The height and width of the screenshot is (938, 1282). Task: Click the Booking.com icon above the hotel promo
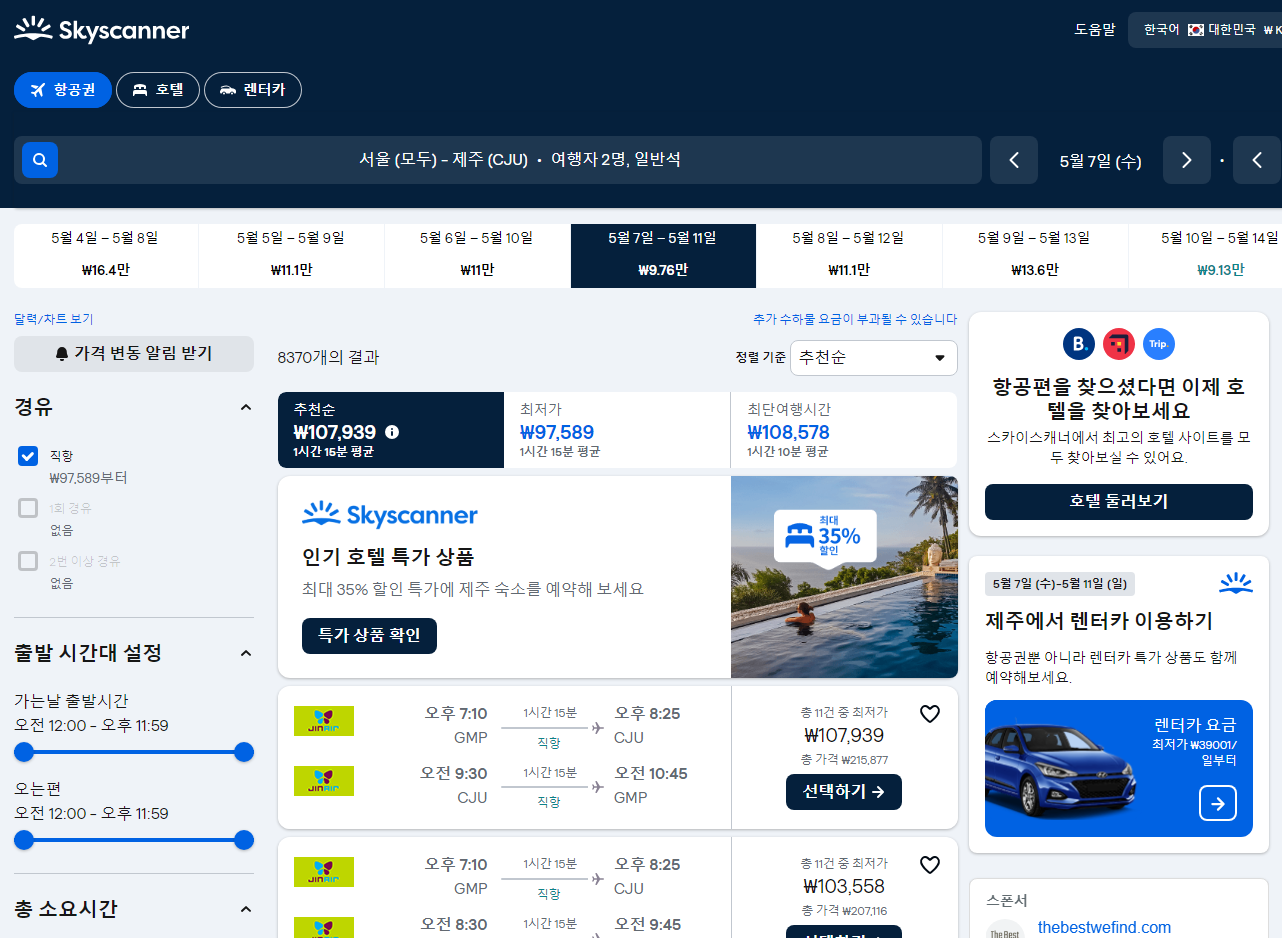click(1078, 344)
